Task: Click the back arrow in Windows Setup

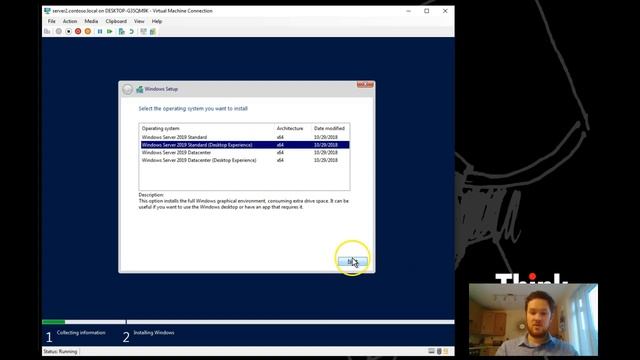Action: pos(128,89)
